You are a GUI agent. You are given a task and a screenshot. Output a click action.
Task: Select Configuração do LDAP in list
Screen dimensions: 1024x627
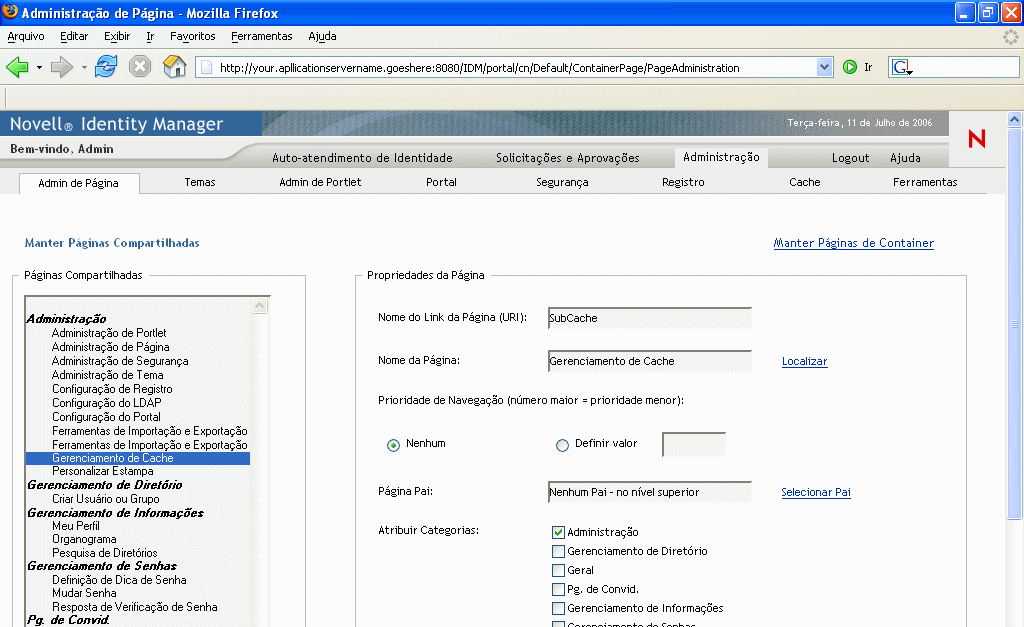click(106, 403)
